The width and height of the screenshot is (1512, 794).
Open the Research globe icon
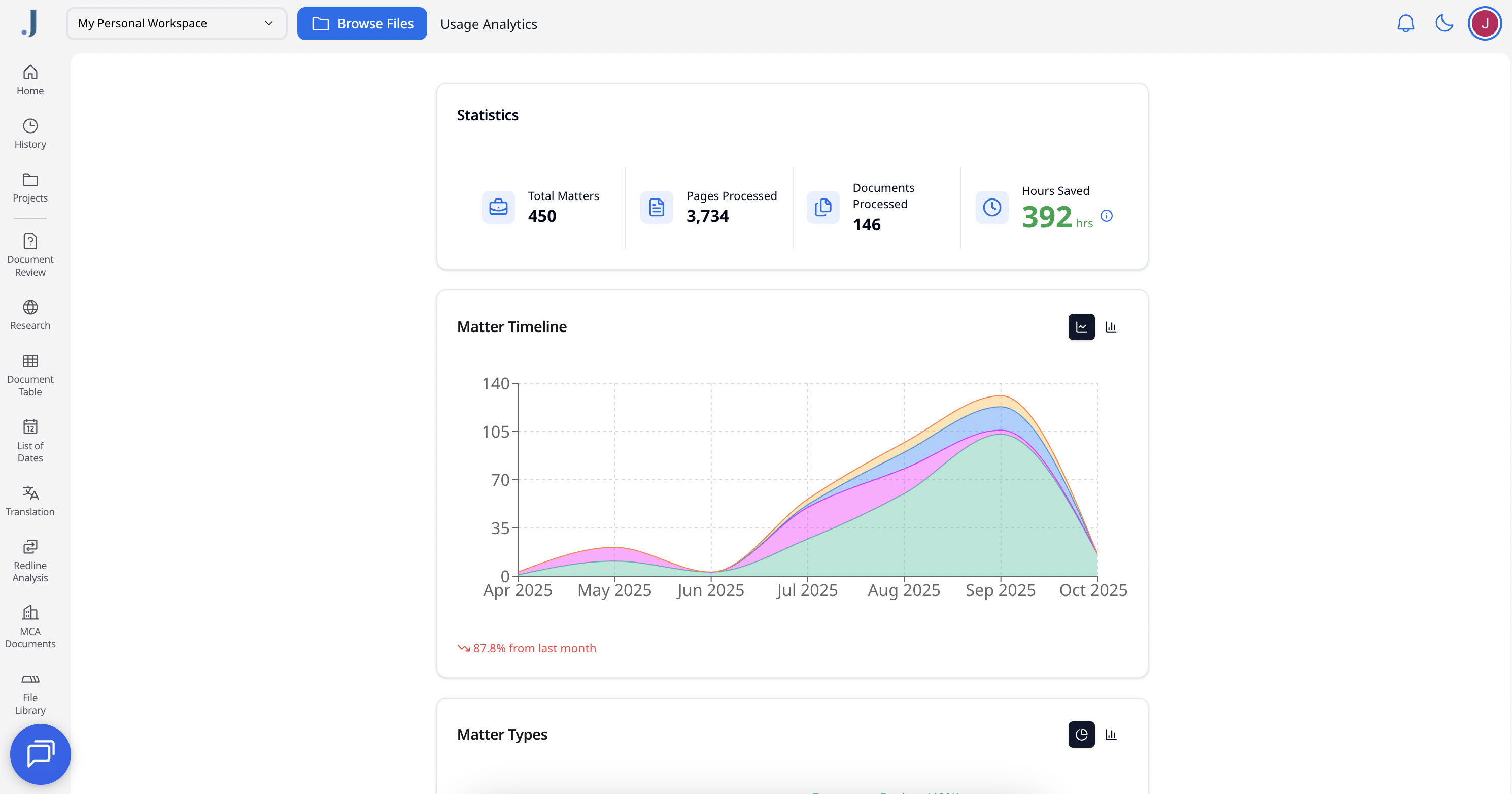click(30, 307)
